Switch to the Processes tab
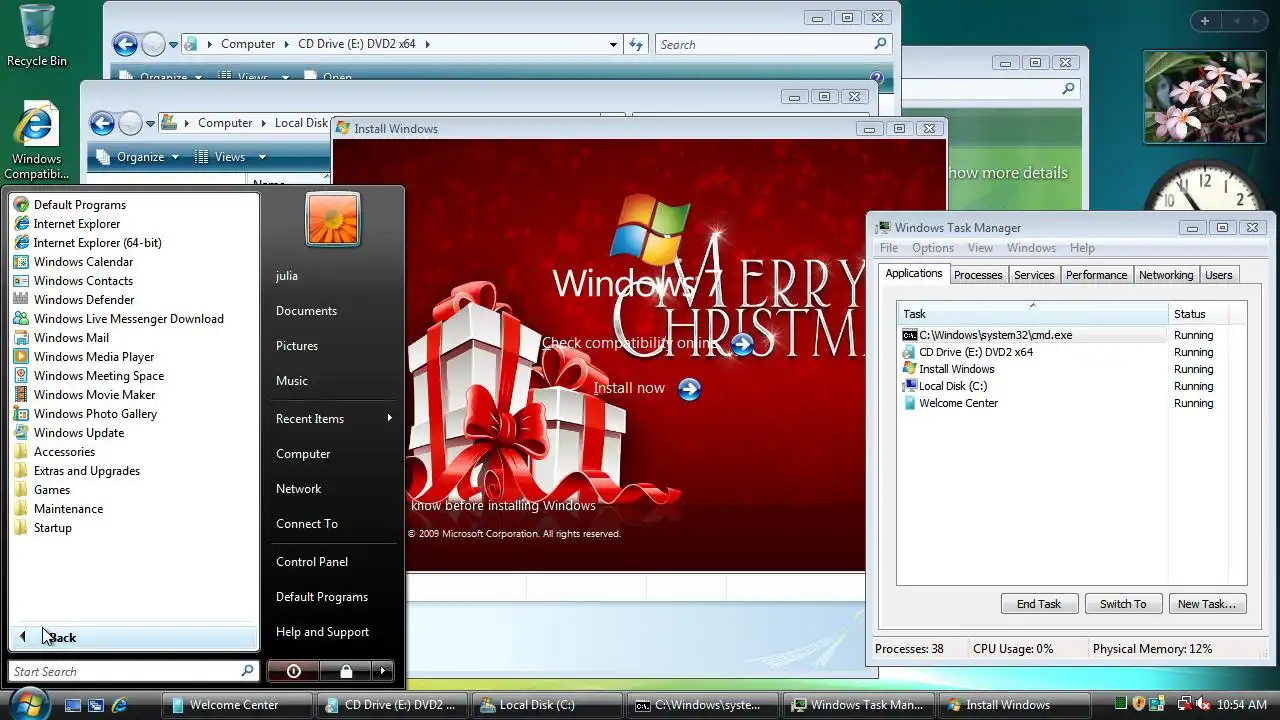The height and width of the screenshot is (720, 1280). (x=978, y=275)
